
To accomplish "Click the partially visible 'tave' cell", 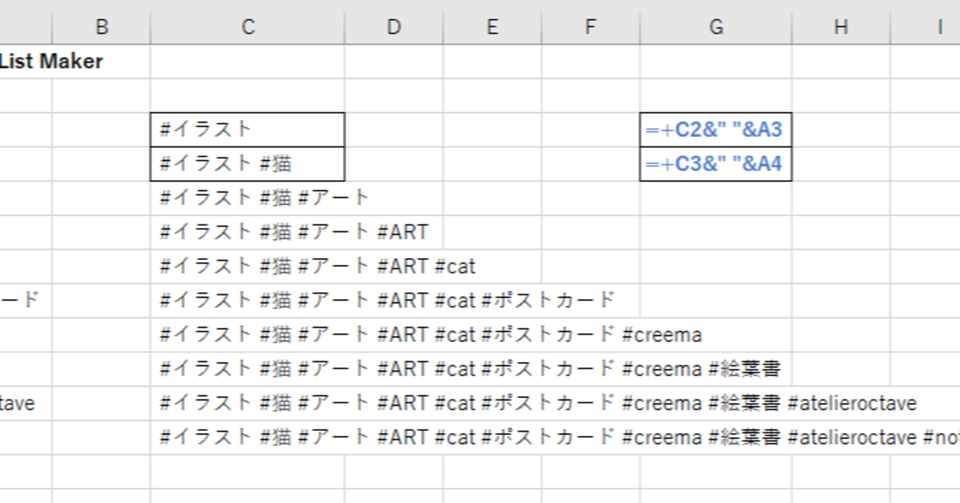I will pos(25,404).
